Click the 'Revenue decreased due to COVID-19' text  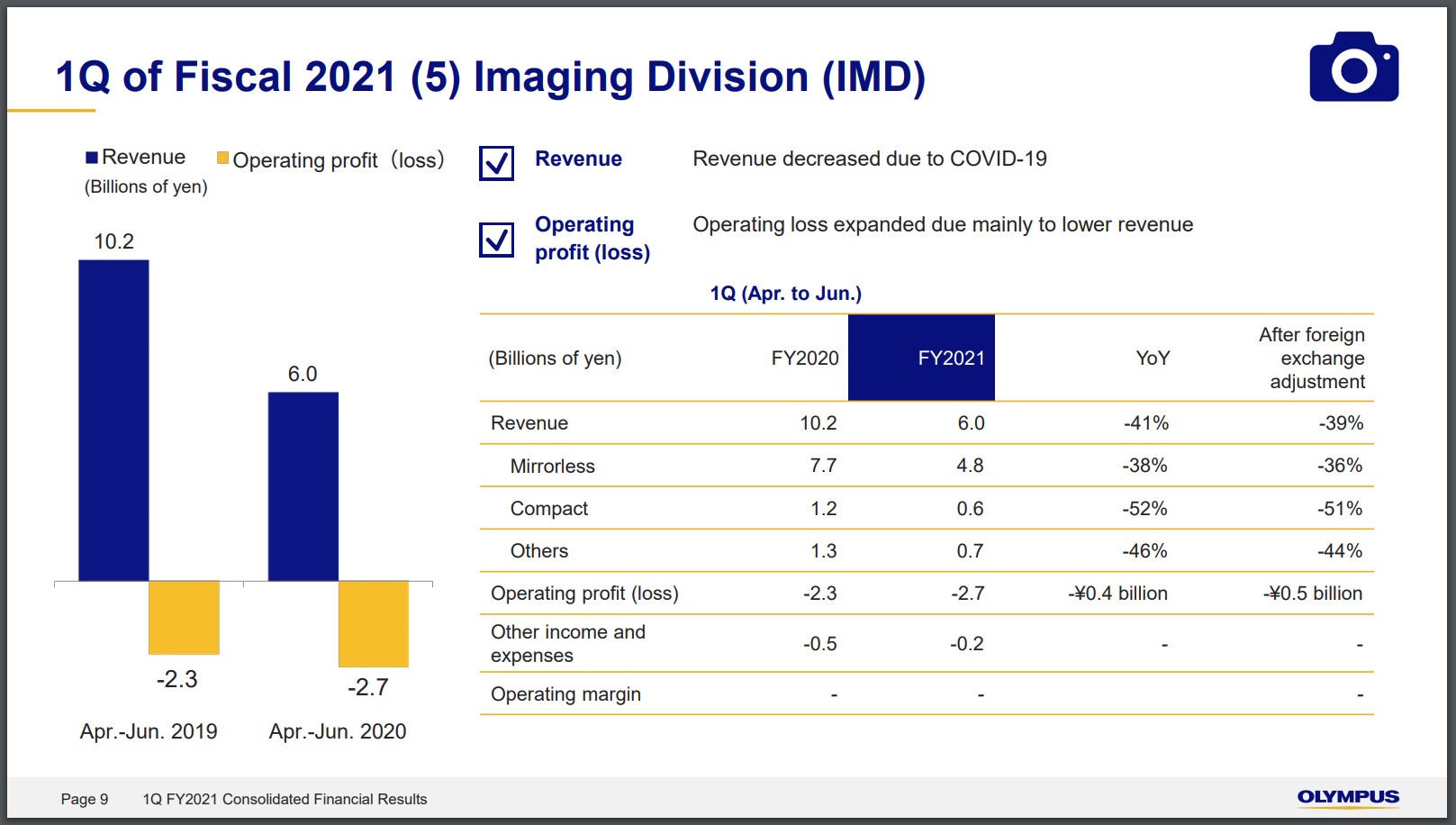tap(870, 159)
